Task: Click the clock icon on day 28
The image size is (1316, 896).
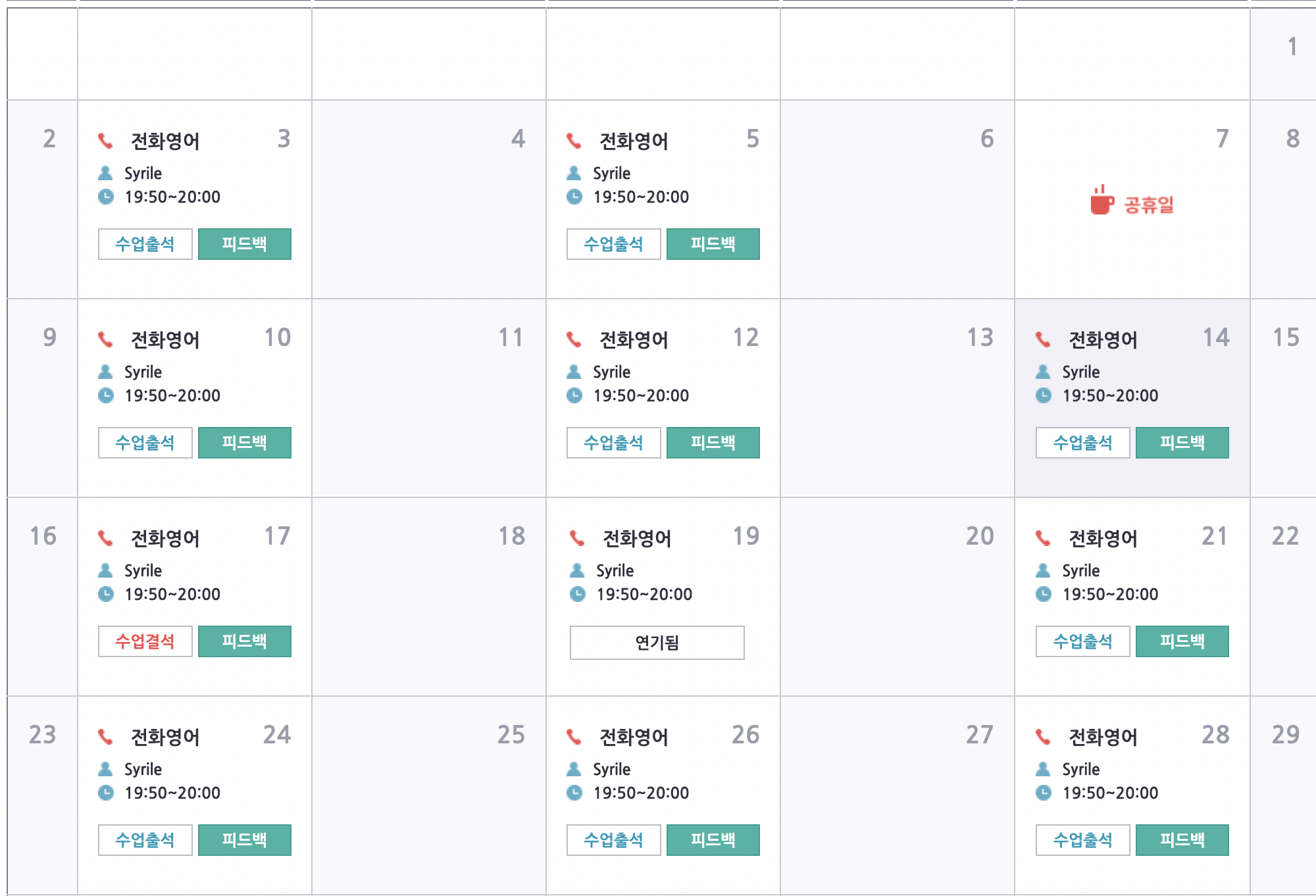Action: 1043,792
